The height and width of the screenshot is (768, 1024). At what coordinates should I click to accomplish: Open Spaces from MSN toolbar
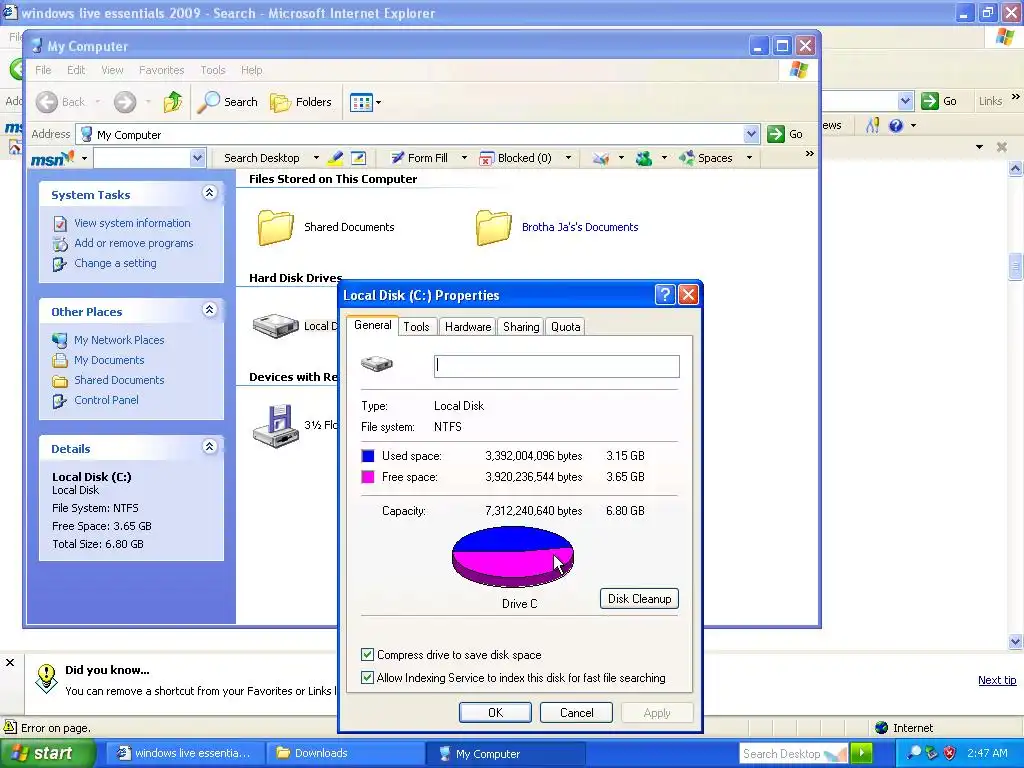click(x=706, y=158)
